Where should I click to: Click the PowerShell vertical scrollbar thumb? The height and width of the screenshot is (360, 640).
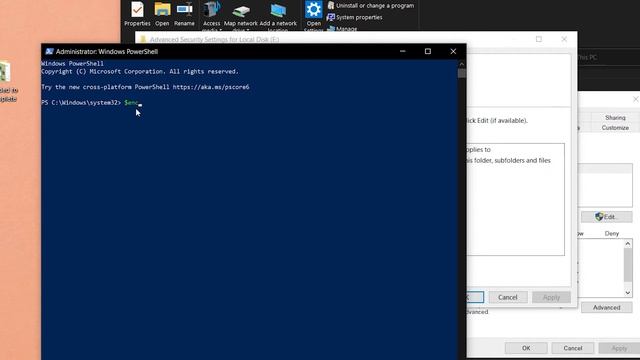point(462,73)
